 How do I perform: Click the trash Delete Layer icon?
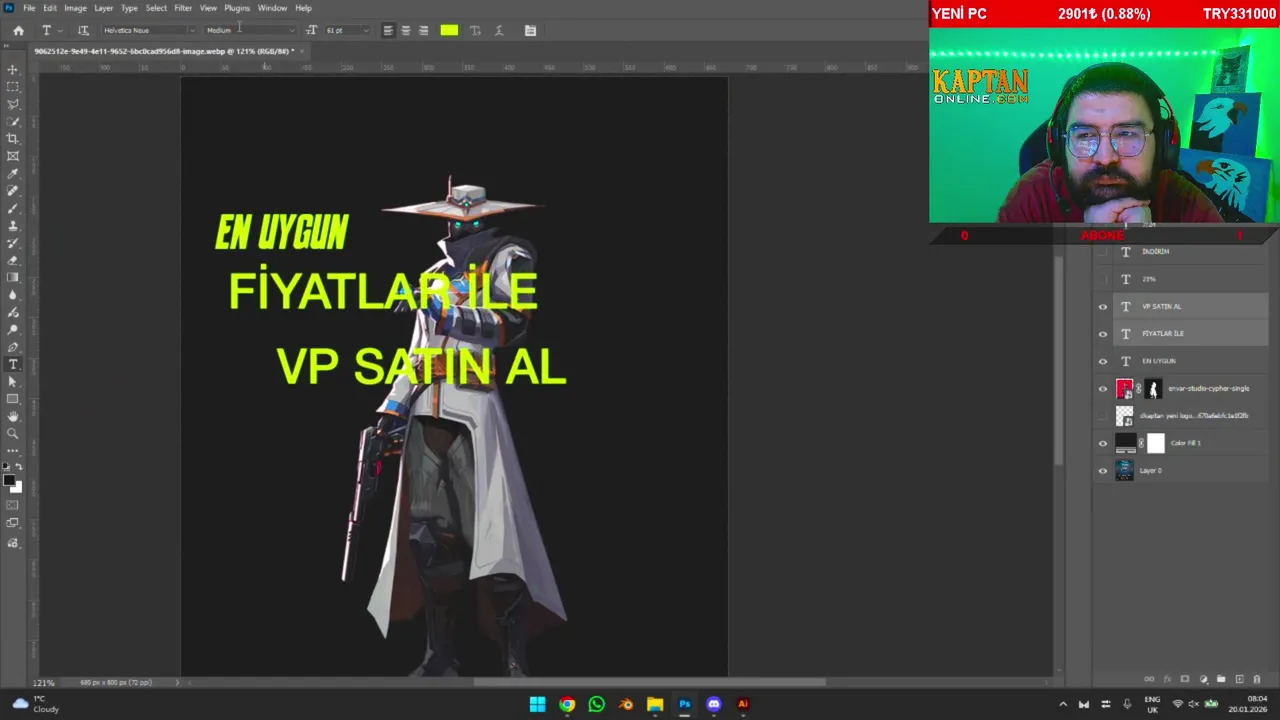point(1258,679)
